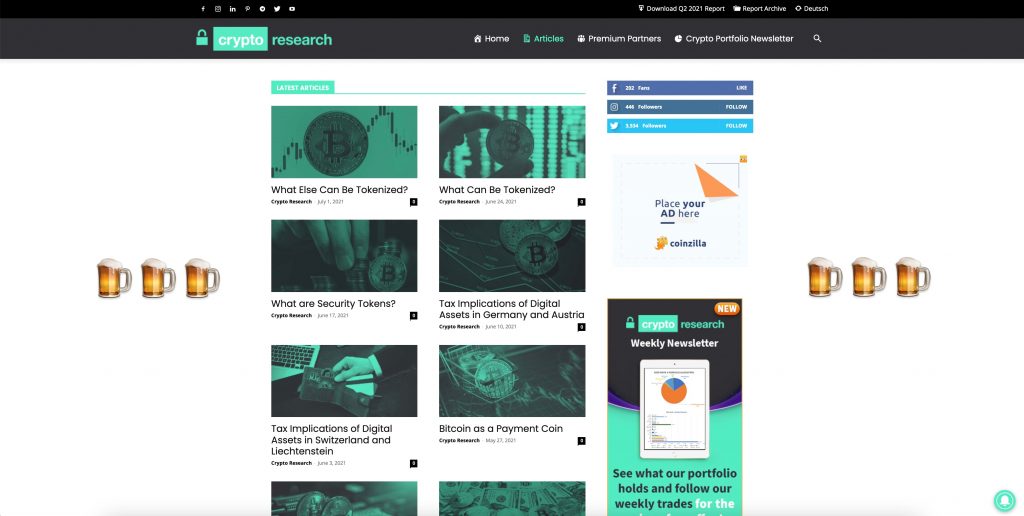The height and width of the screenshot is (516, 1024).
Task: Open article What are Security Tokens?
Action: pyautogui.click(x=333, y=304)
